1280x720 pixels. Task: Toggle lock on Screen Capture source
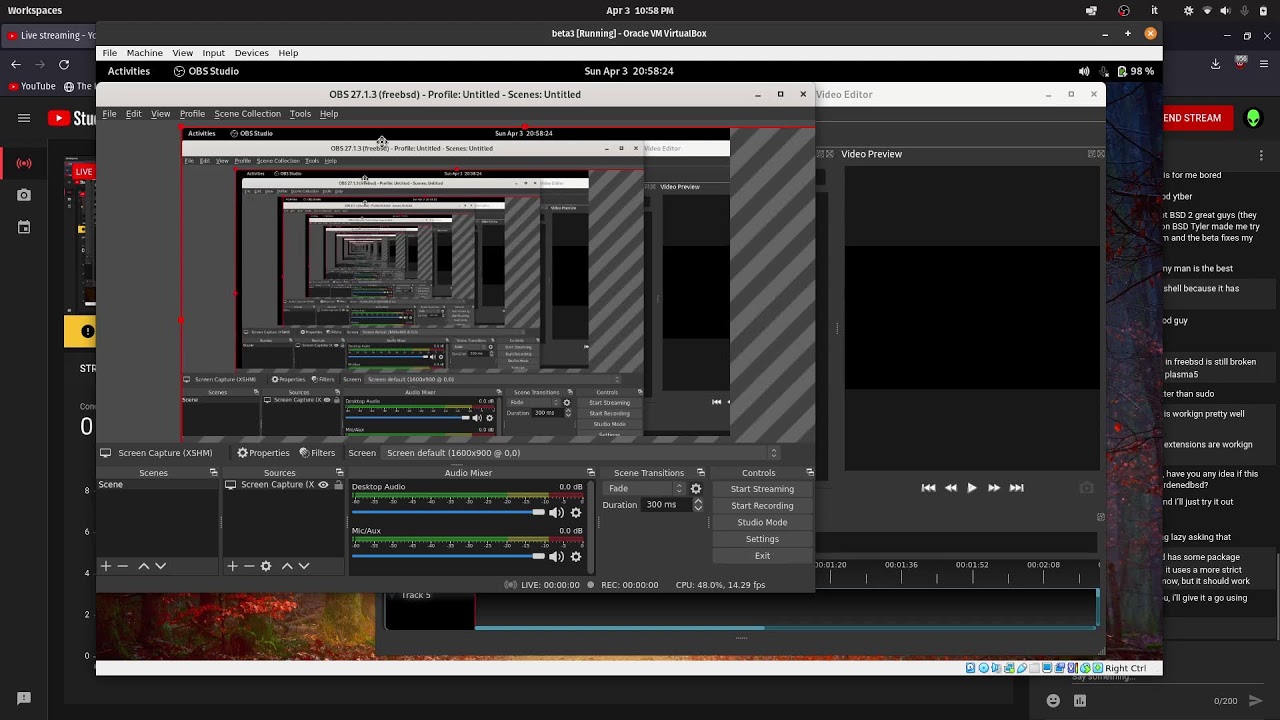[338, 485]
